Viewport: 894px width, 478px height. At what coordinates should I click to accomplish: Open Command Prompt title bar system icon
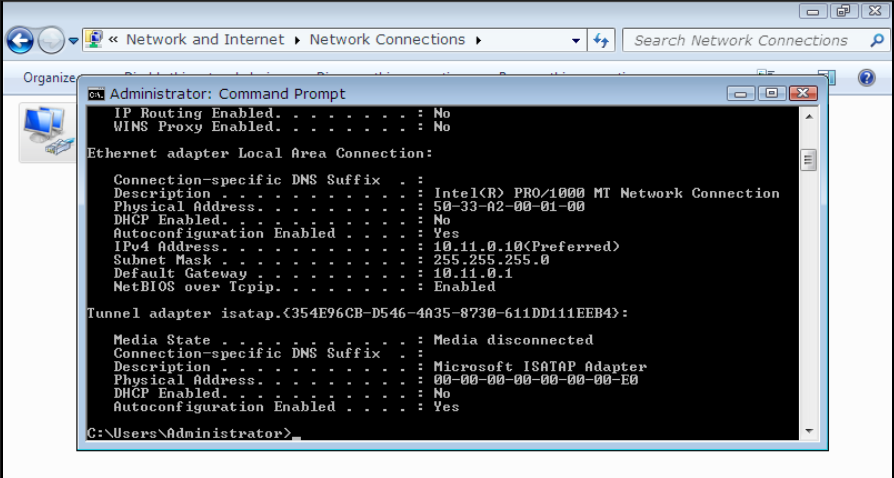pyautogui.click(x=96, y=94)
